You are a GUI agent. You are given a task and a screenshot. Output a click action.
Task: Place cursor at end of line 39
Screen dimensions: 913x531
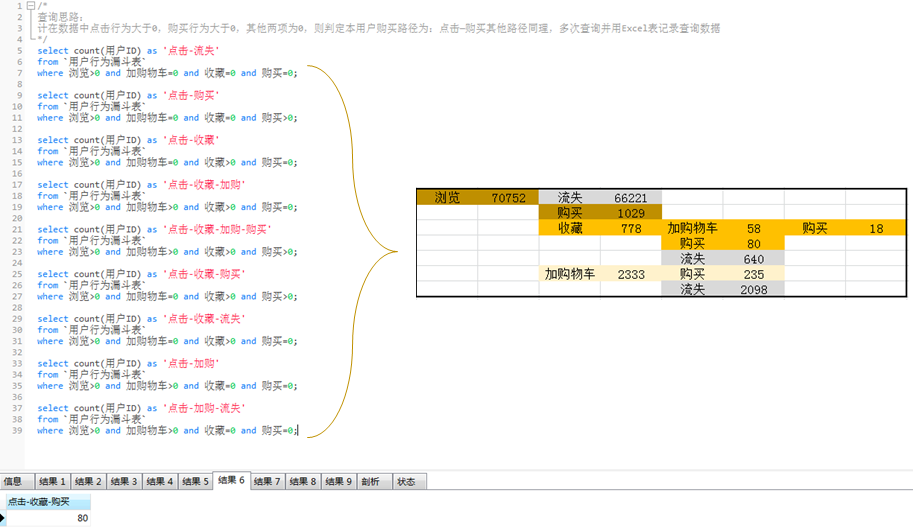click(x=298, y=431)
